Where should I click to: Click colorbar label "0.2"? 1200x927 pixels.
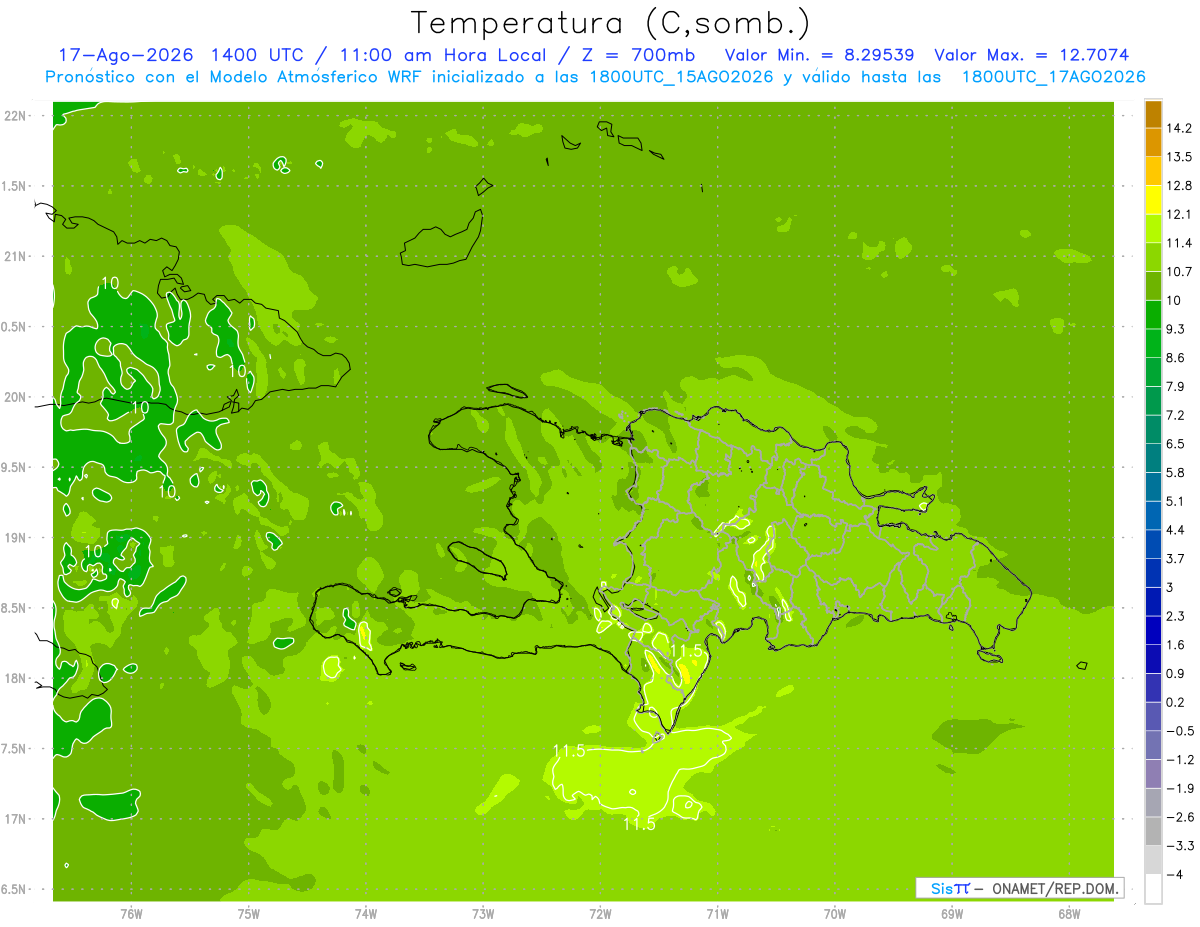coord(1176,703)
